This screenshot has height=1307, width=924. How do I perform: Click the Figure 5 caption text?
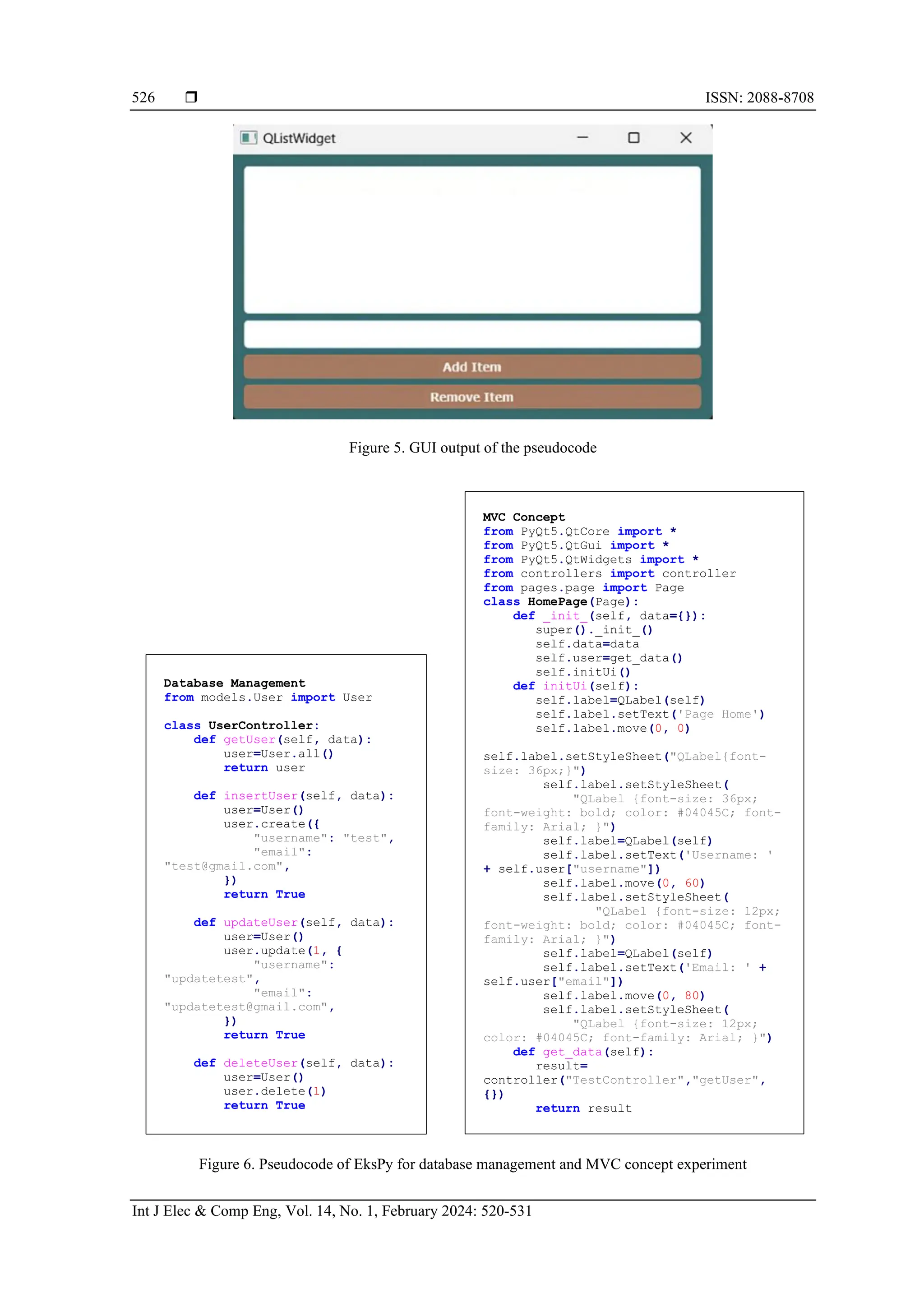tap(472, 448)
